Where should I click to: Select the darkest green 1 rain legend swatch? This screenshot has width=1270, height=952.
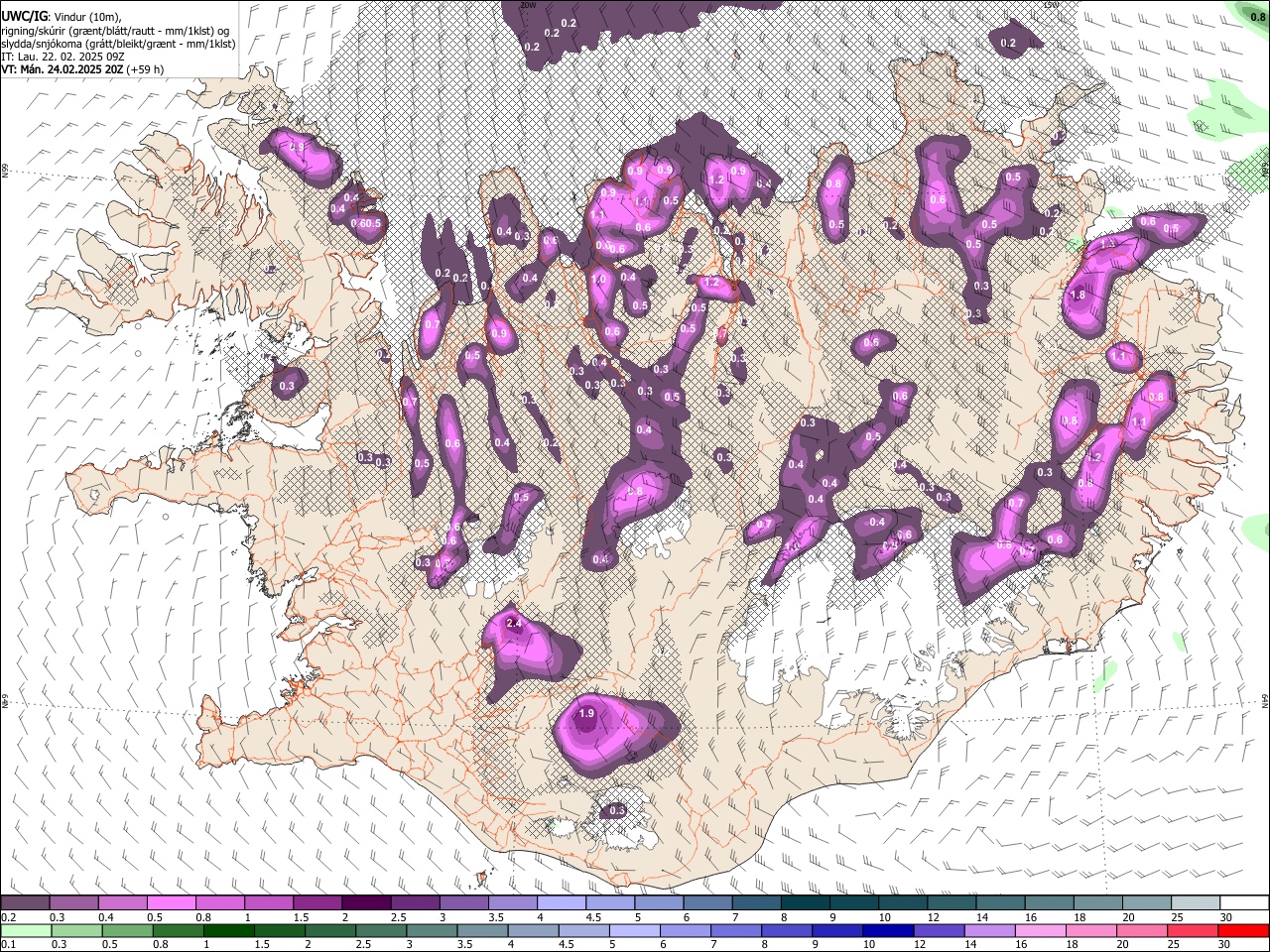(x=228, y=930)
